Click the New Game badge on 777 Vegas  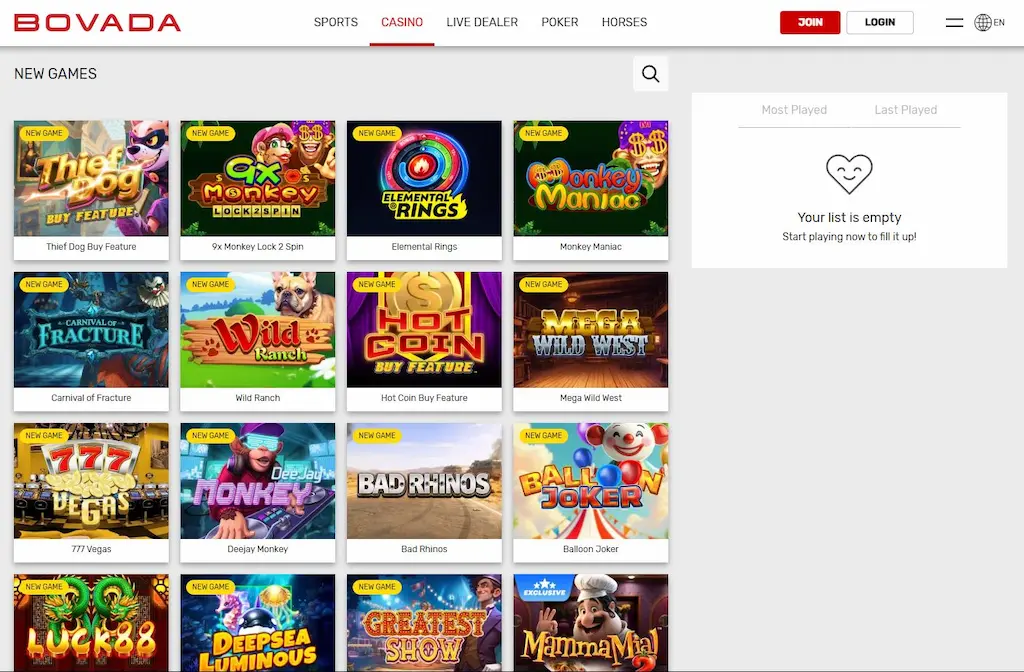pyautogui.click(x=44, y=436)
